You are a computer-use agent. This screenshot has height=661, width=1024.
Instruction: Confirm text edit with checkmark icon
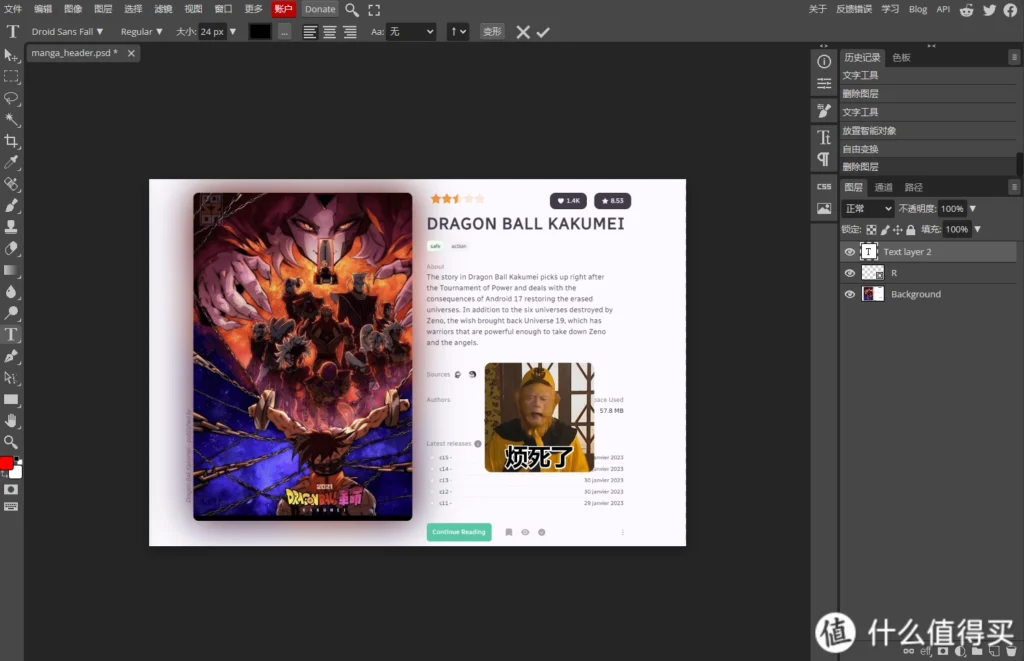tap(543, 32)
